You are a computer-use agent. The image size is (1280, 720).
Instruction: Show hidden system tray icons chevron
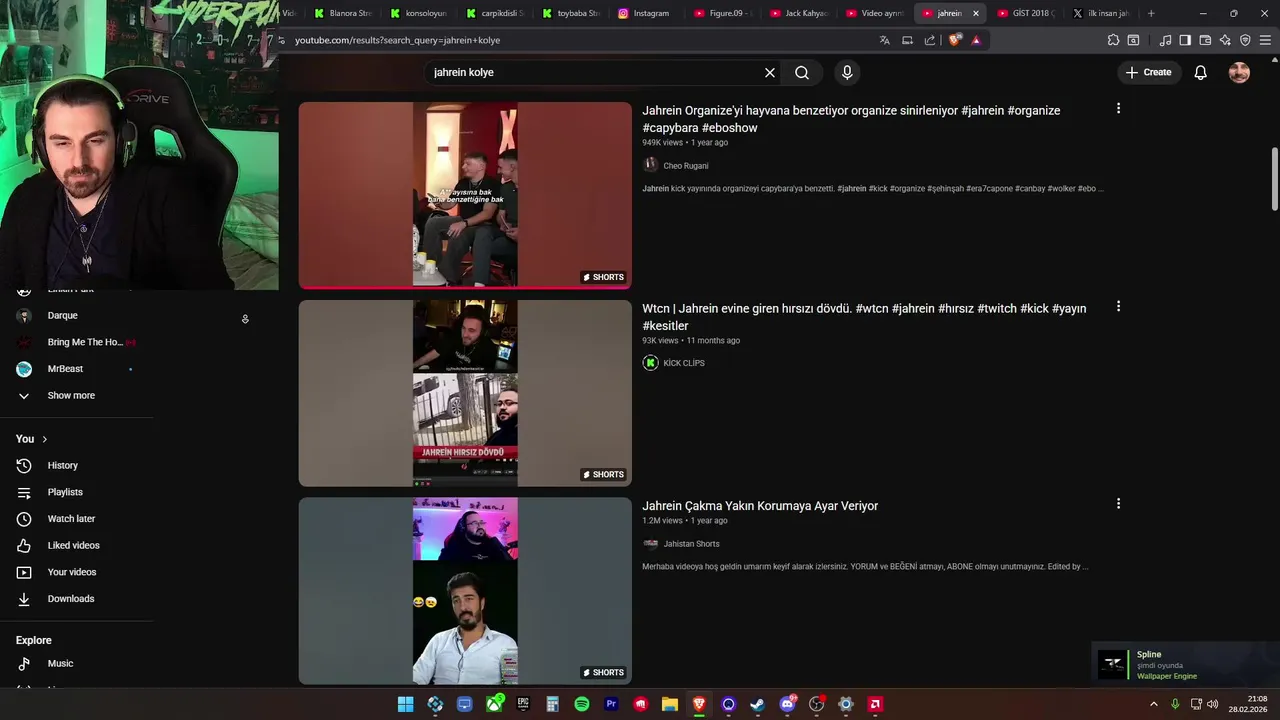1153,704
